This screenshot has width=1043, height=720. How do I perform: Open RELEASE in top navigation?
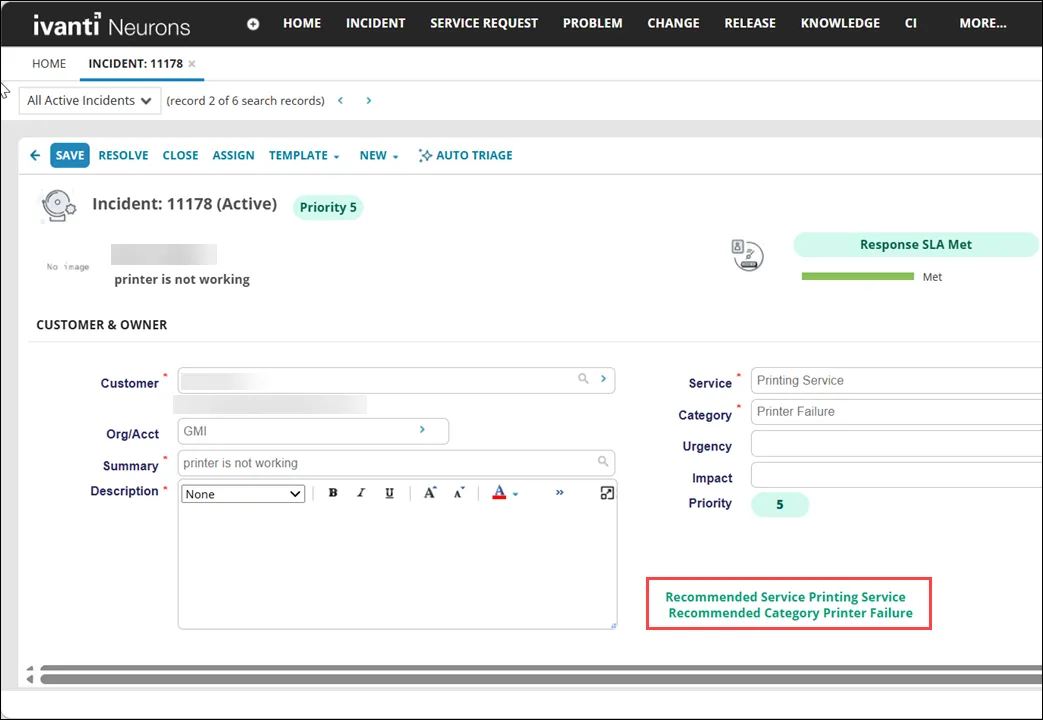point(750,23)
